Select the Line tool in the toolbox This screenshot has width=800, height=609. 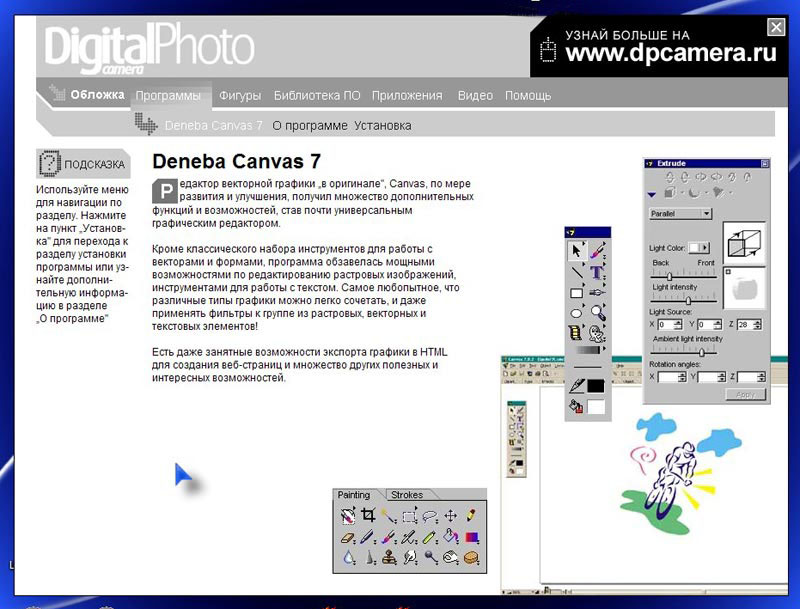[577, 272]
